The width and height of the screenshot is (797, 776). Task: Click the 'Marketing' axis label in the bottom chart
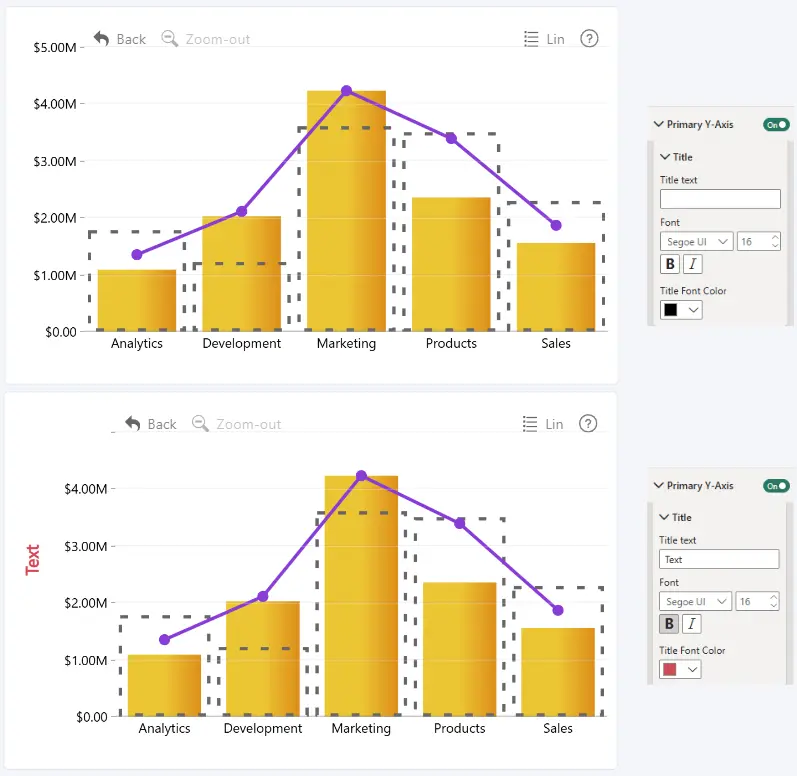tap(361, 728)
